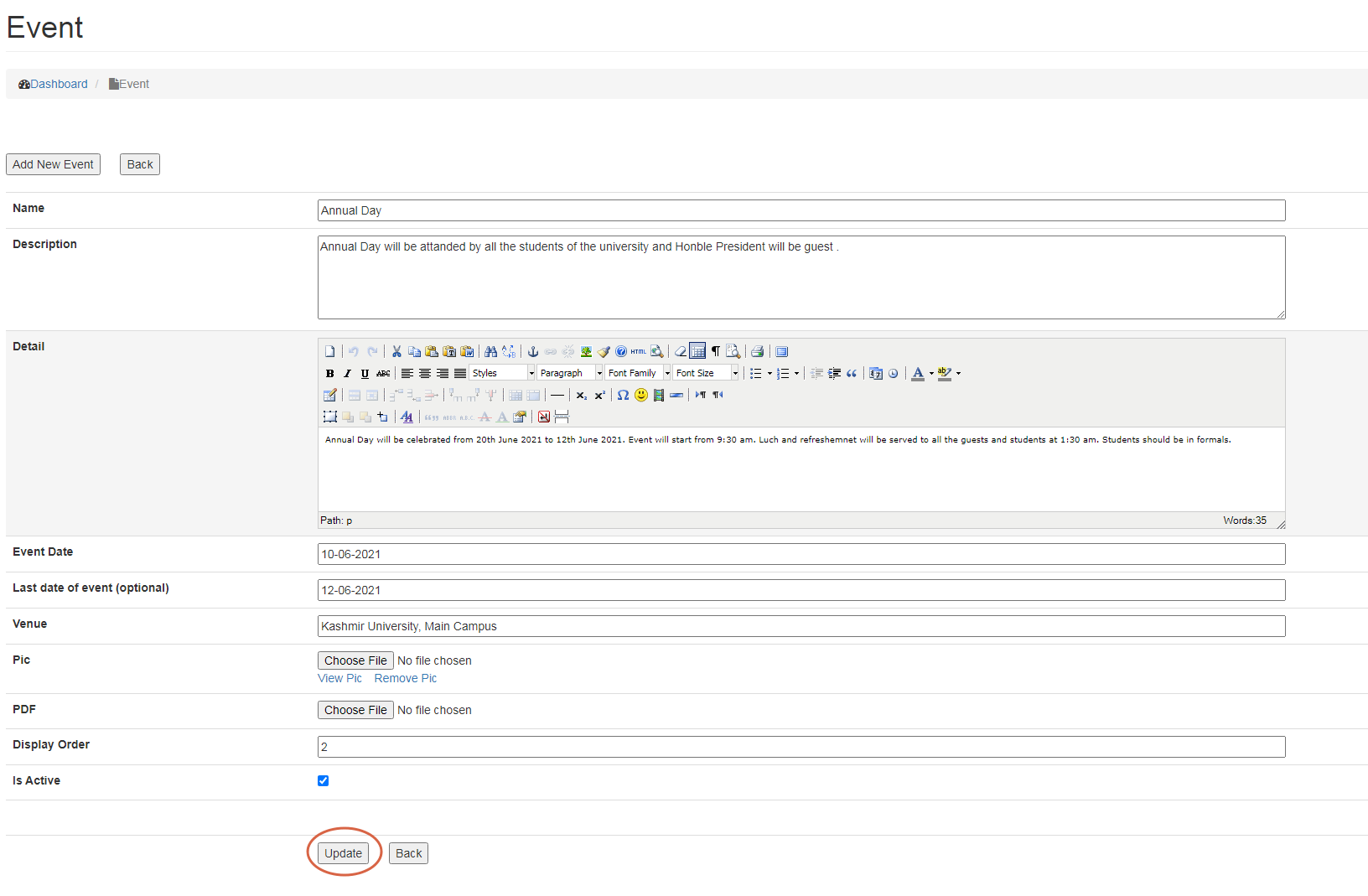
Task: Open the Find binoculars tool
Action: pyautogui.click(x=490, y=352)
